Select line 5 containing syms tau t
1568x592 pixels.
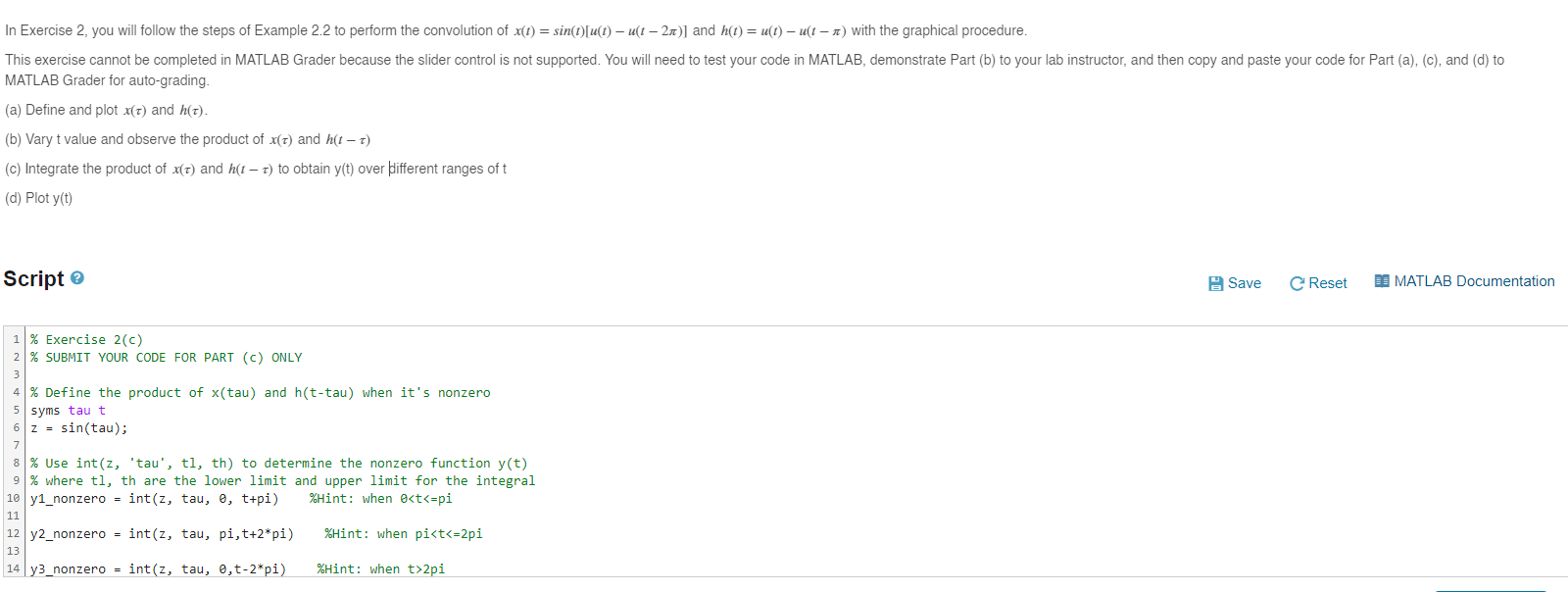pyautogui.click(x=65, y=410)
